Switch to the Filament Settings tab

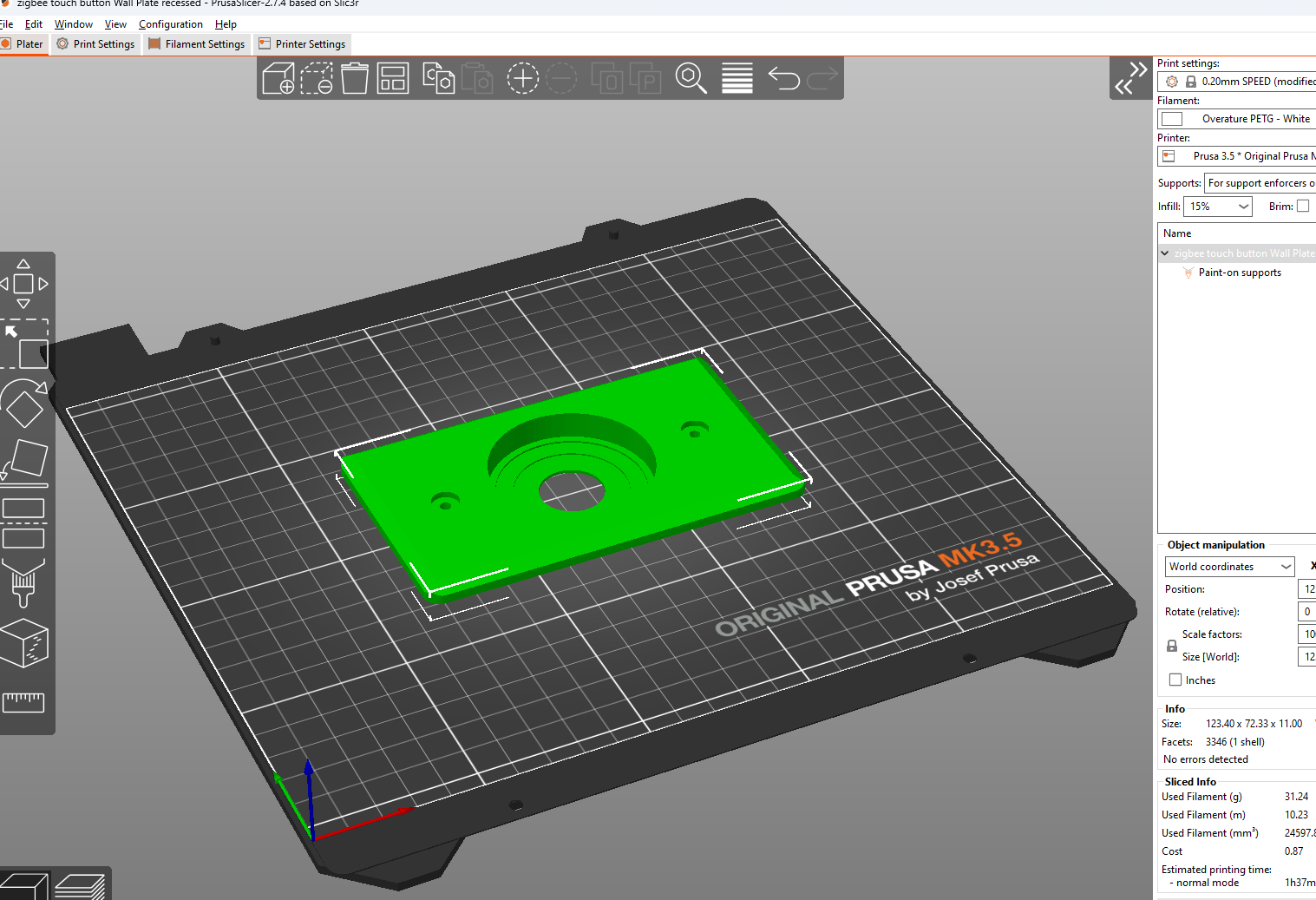pos(197,44)
